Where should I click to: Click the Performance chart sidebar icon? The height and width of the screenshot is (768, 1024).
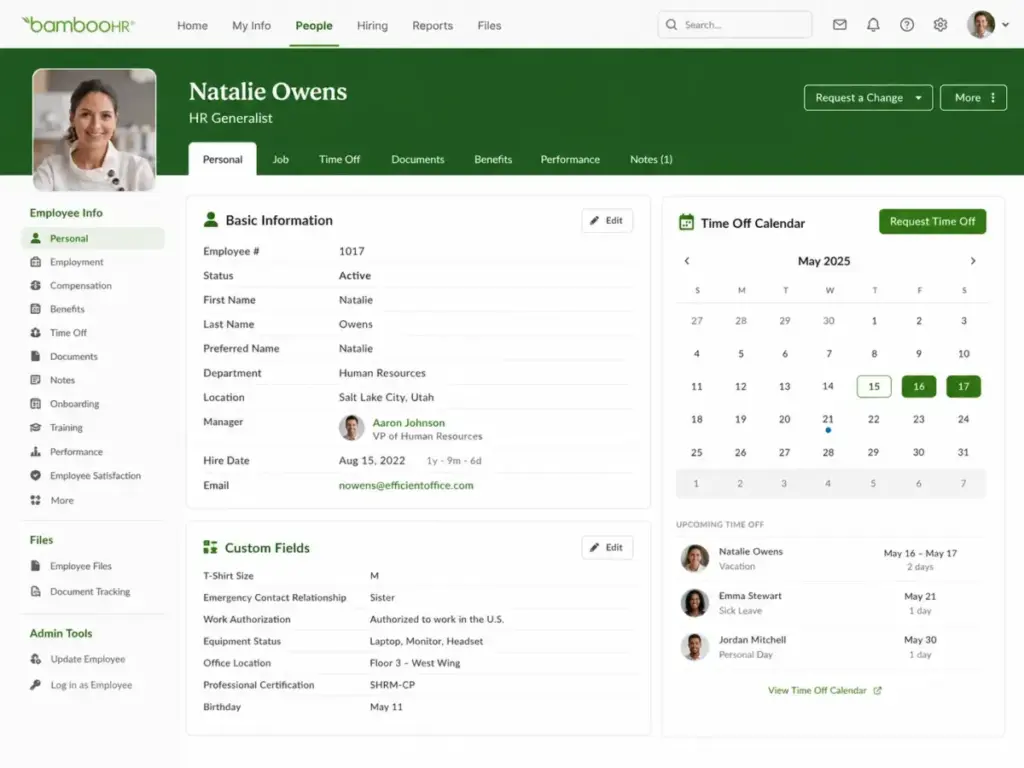point(35,451)
